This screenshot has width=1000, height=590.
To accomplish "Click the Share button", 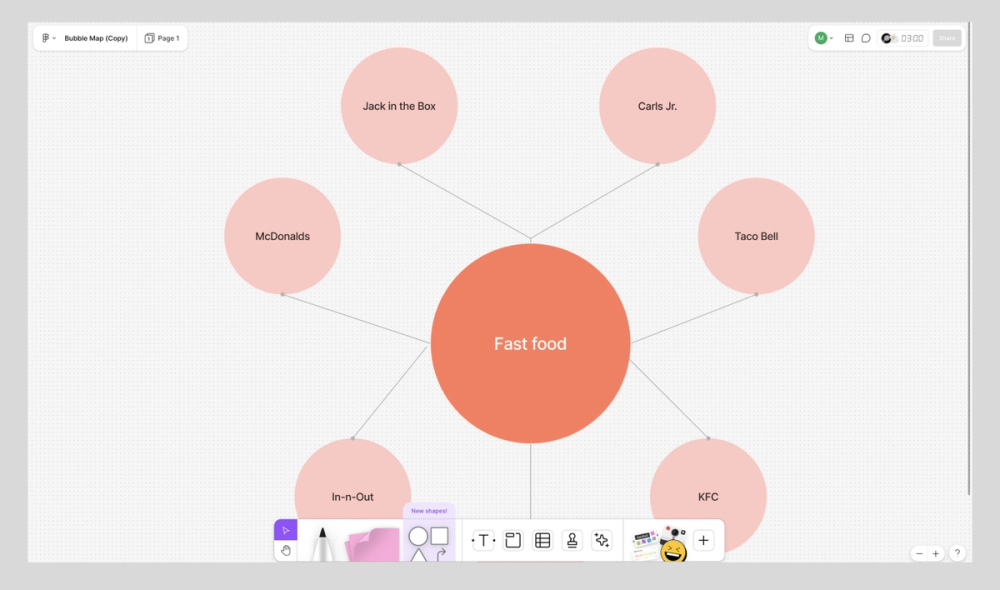I will [946, 38].
